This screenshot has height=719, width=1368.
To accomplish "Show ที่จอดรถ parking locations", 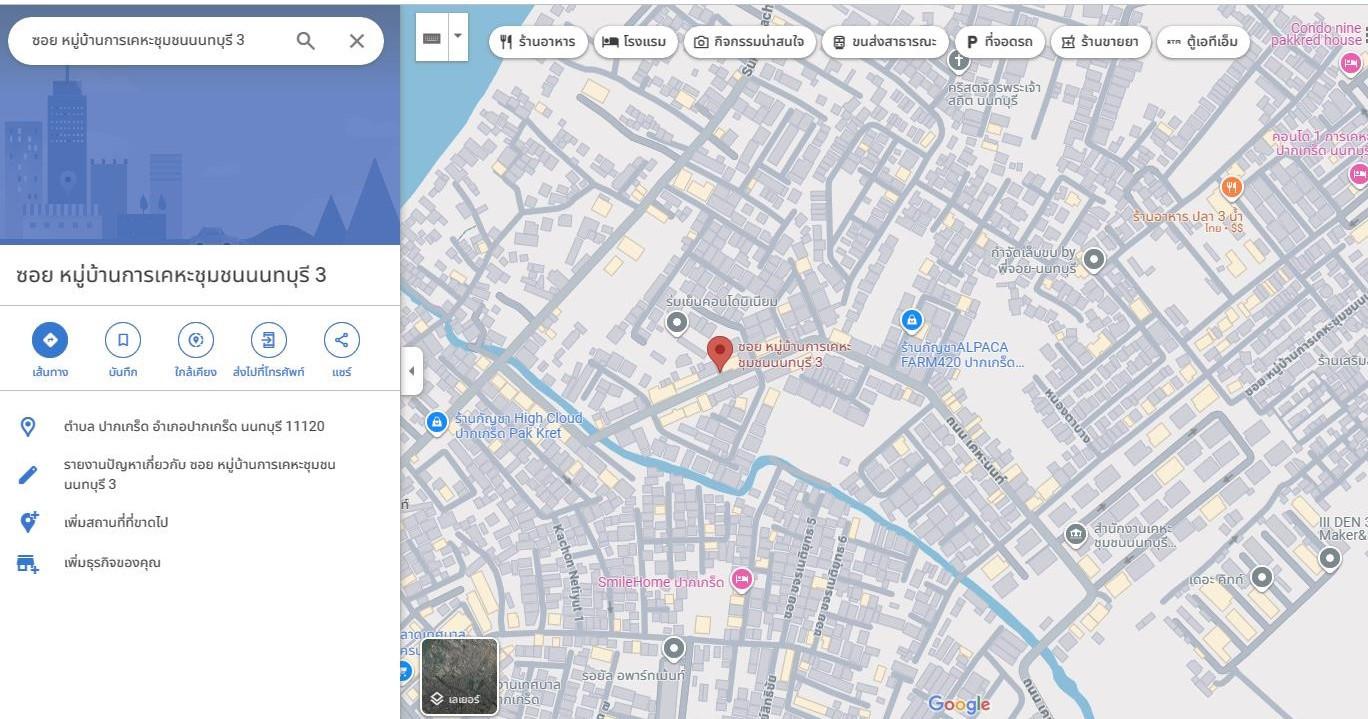I will pos(1000,42).
